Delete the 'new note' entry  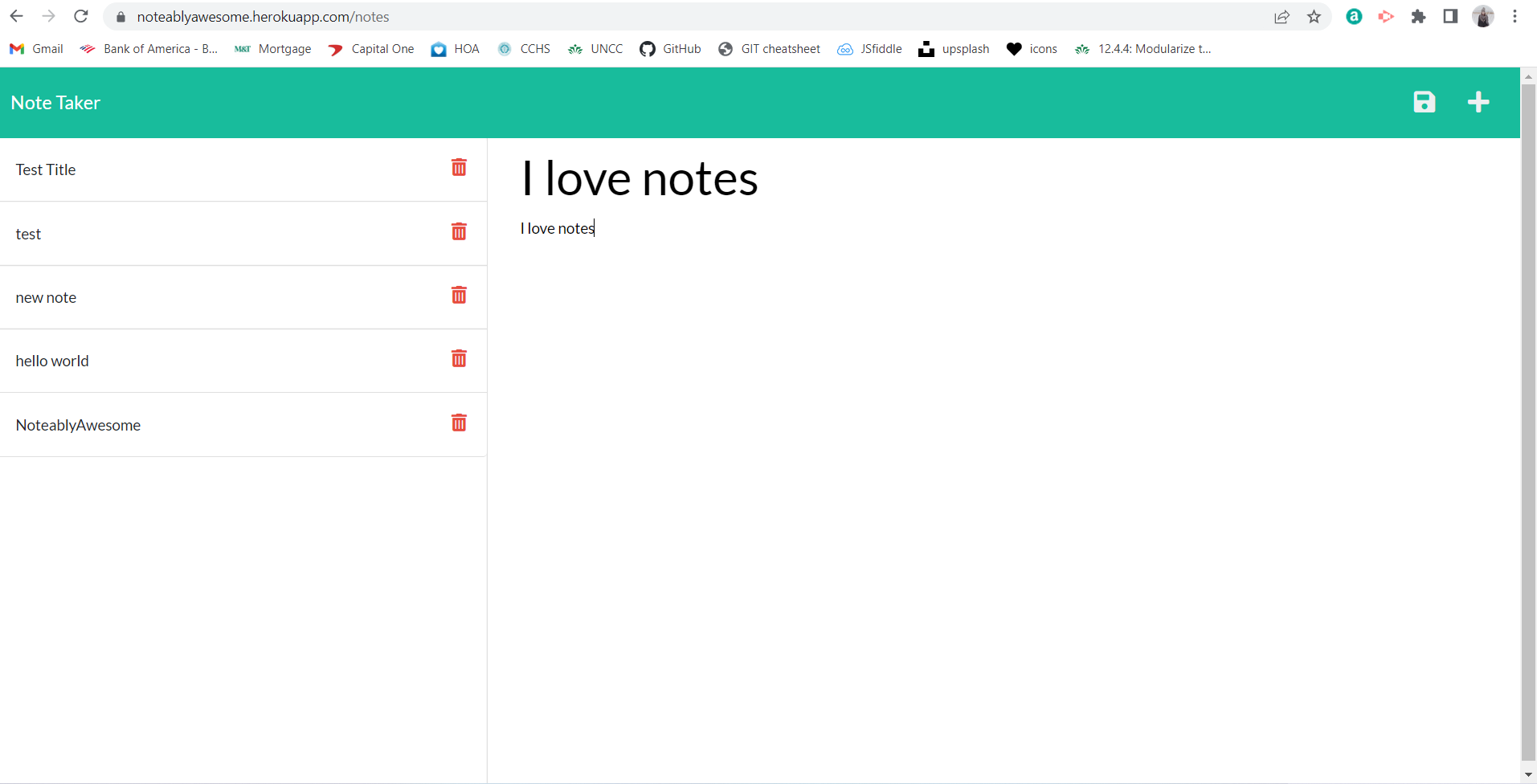pos(459,295)
